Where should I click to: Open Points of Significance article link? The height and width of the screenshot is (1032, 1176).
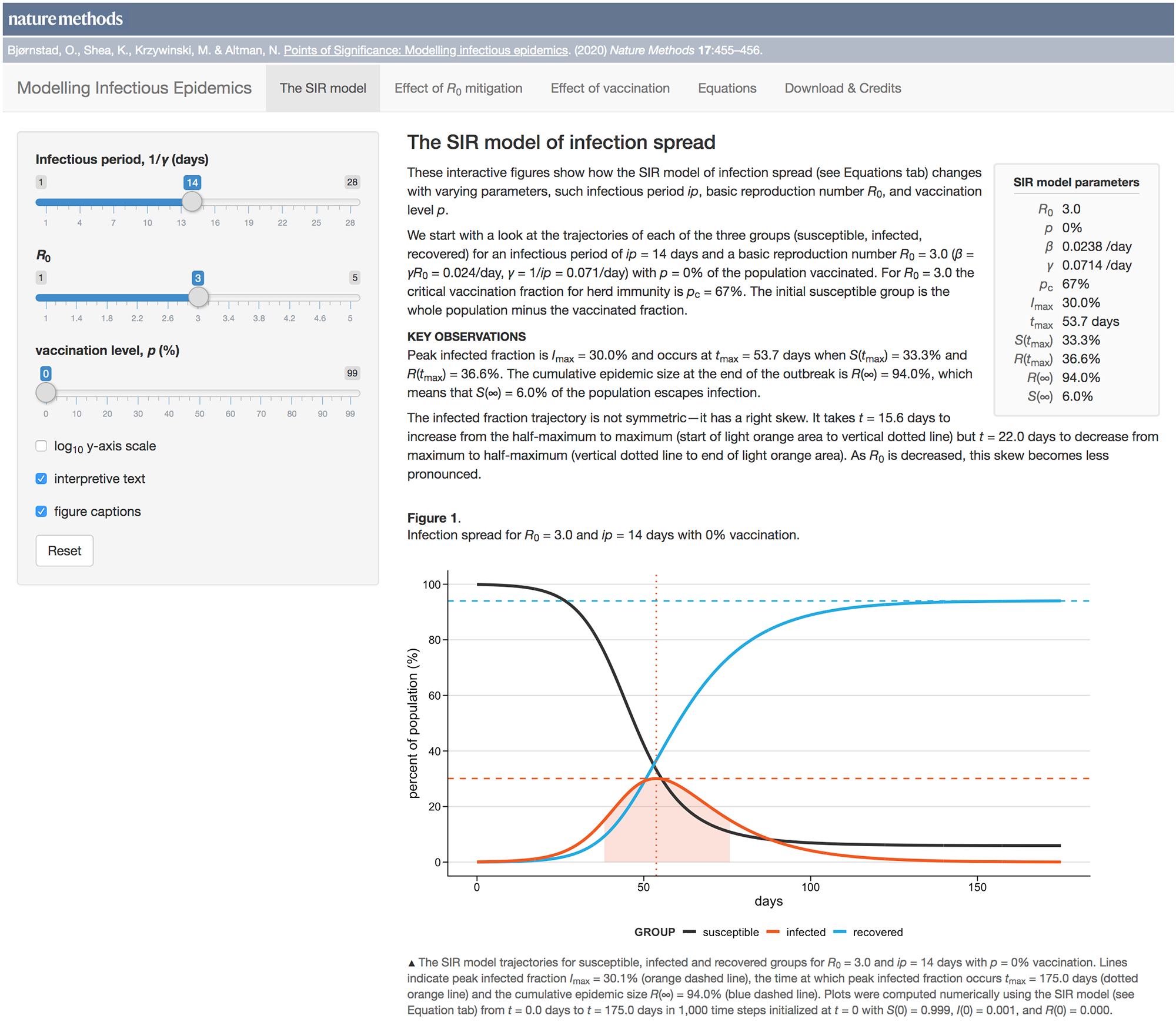(x=426, y=51)
